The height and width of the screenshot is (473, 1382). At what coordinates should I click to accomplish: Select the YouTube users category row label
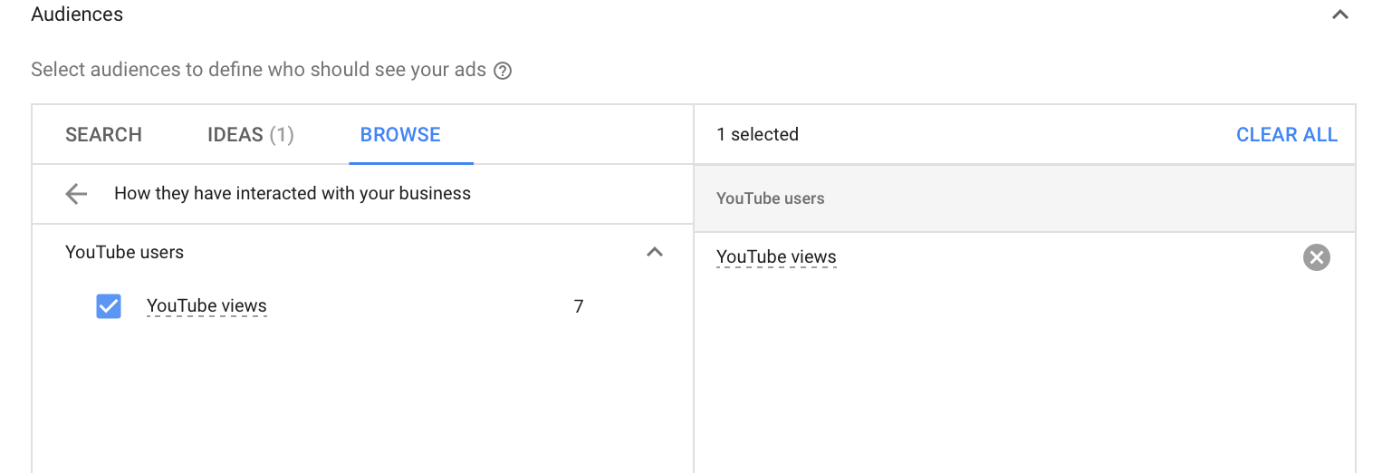(x=125, y=252)
